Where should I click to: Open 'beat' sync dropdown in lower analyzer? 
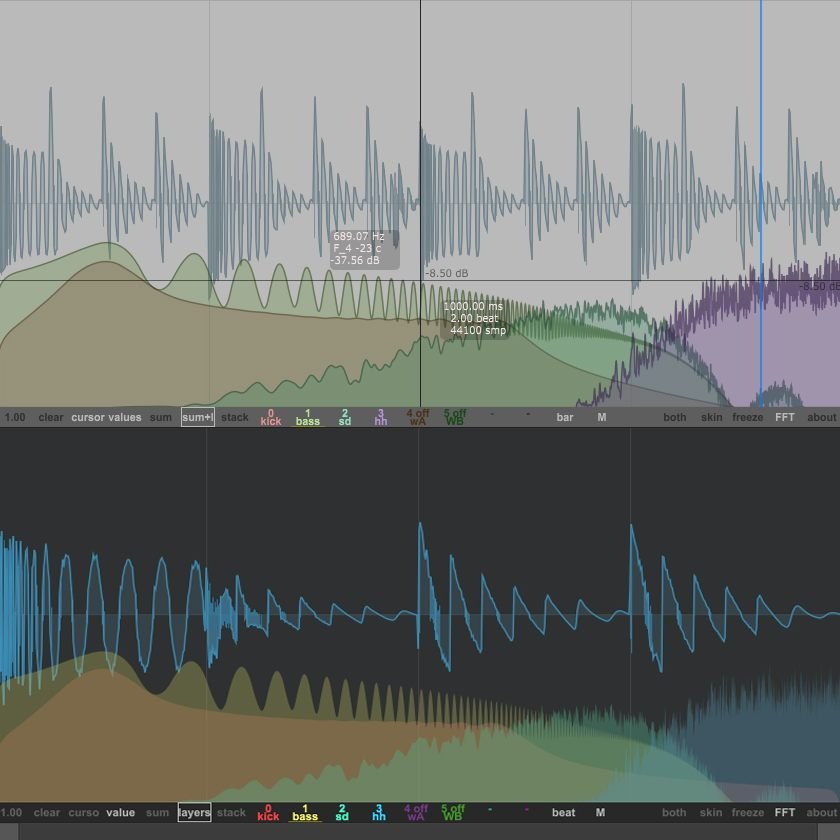pyautogui.click(x=564, y=813)
